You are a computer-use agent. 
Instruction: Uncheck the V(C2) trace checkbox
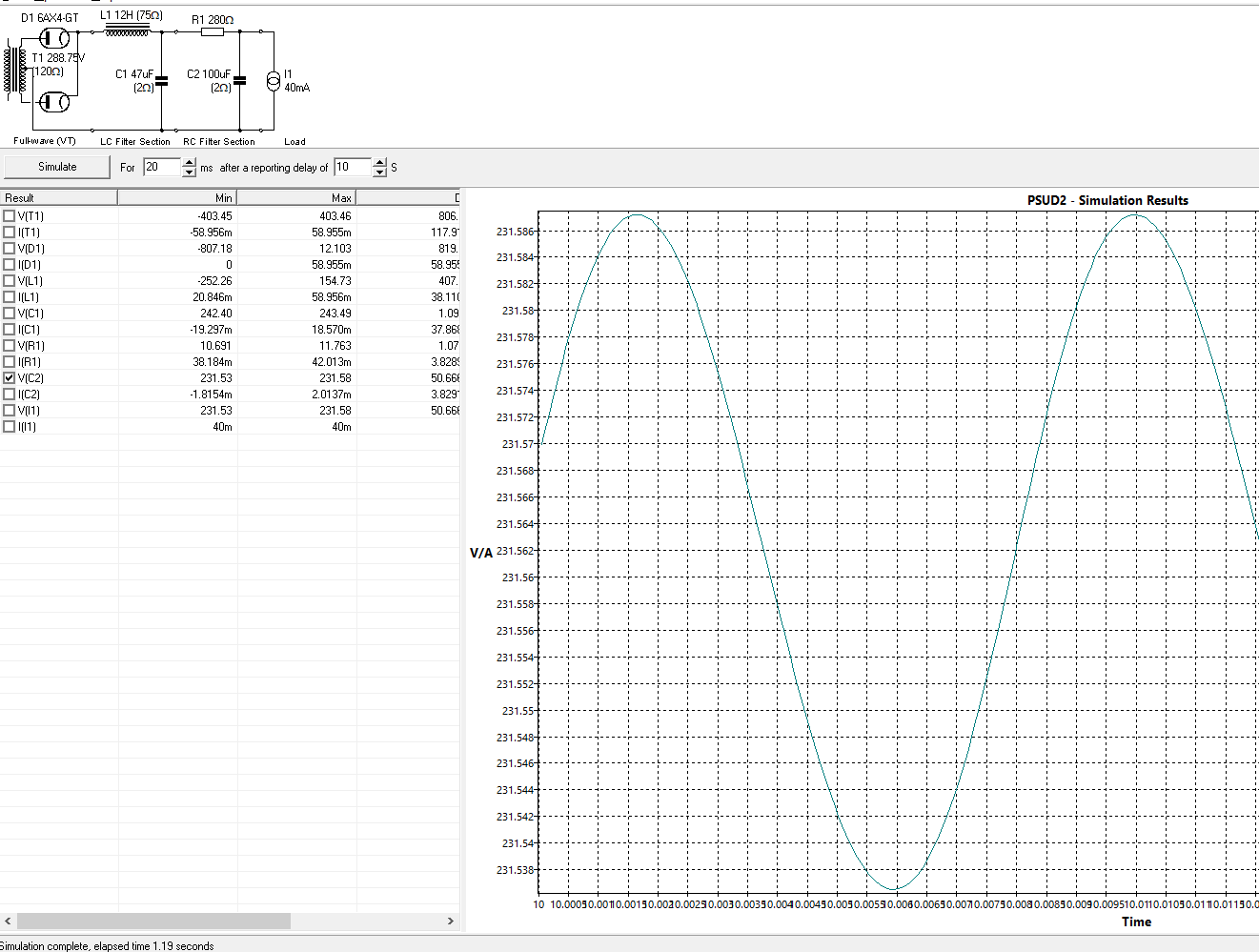[x=10, y=378]
